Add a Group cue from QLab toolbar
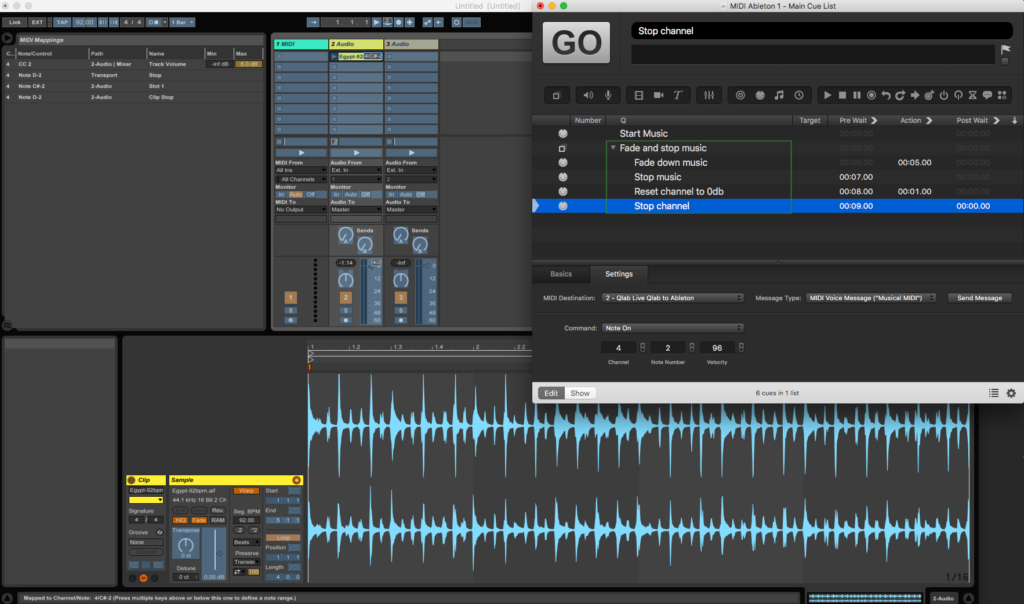This screenshot has width=1024, height=604. (x=556, y=95)
